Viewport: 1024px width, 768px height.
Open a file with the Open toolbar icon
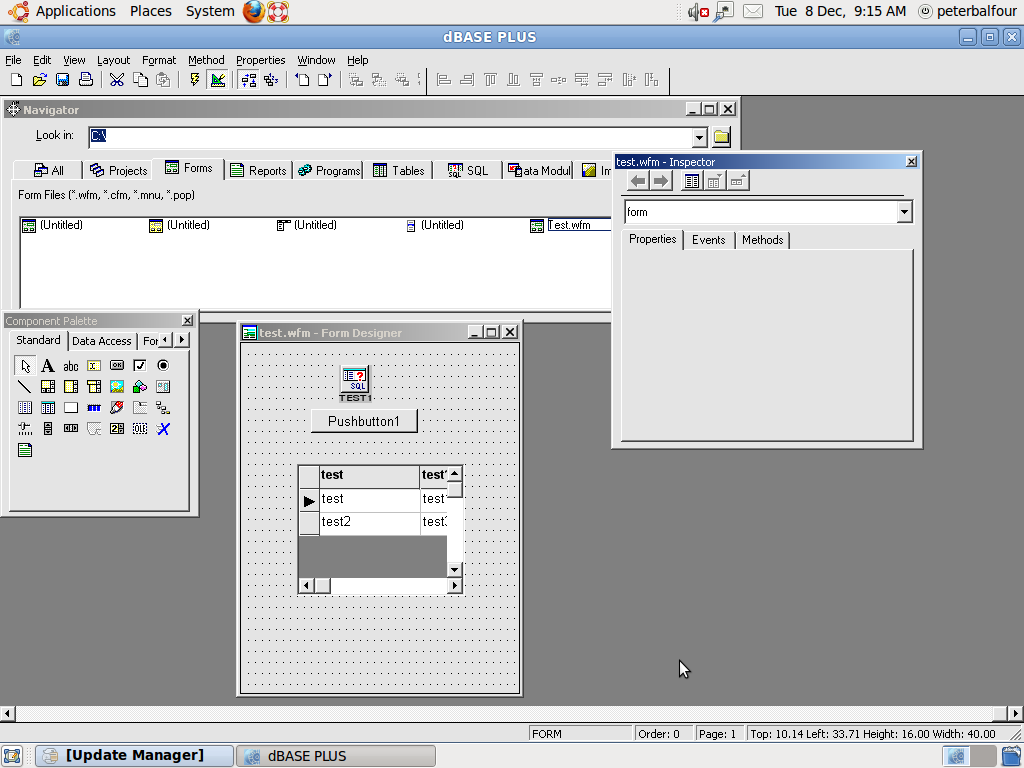(39, 80)
